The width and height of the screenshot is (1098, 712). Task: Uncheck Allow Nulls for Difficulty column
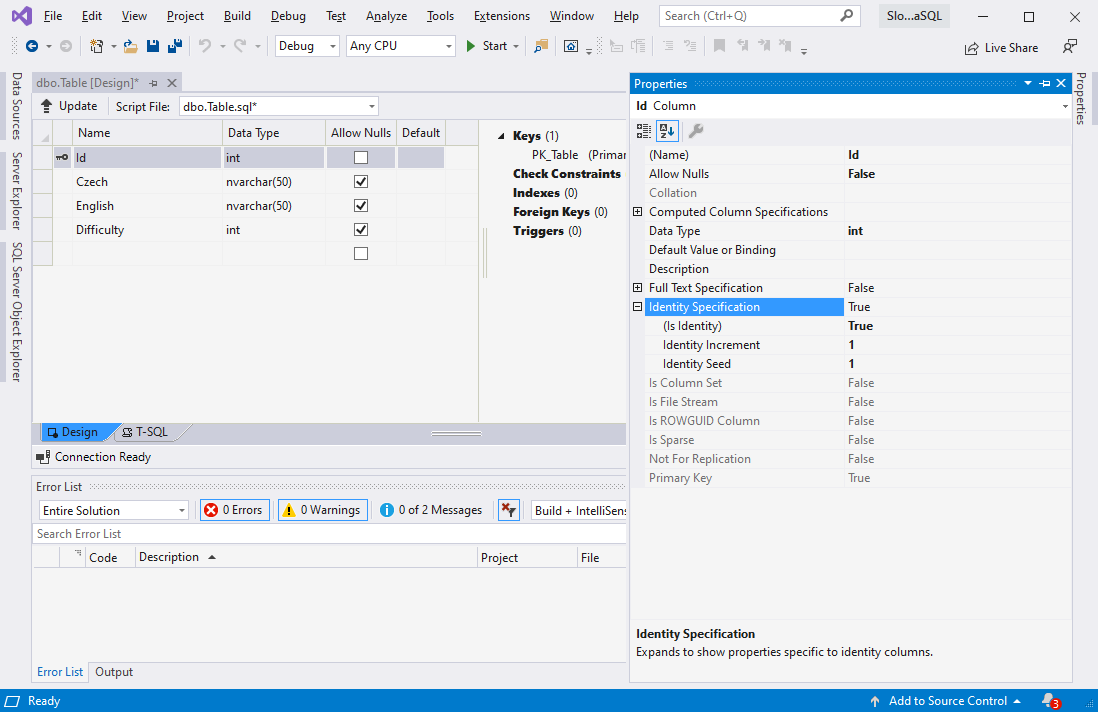(361, 230)
